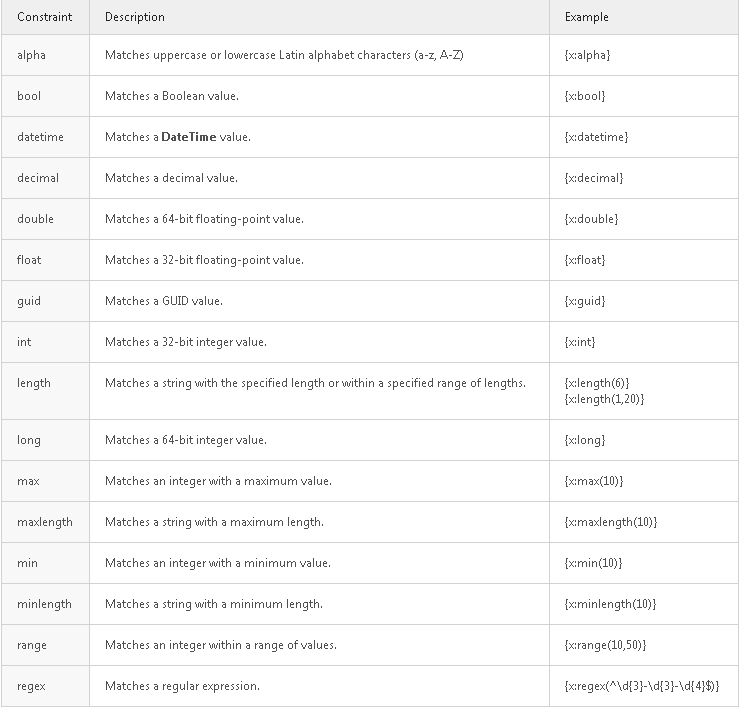Click the bool constraint name
Image resolution: width=740 pixels, height=708 pixels.
(x=29, y=96)
